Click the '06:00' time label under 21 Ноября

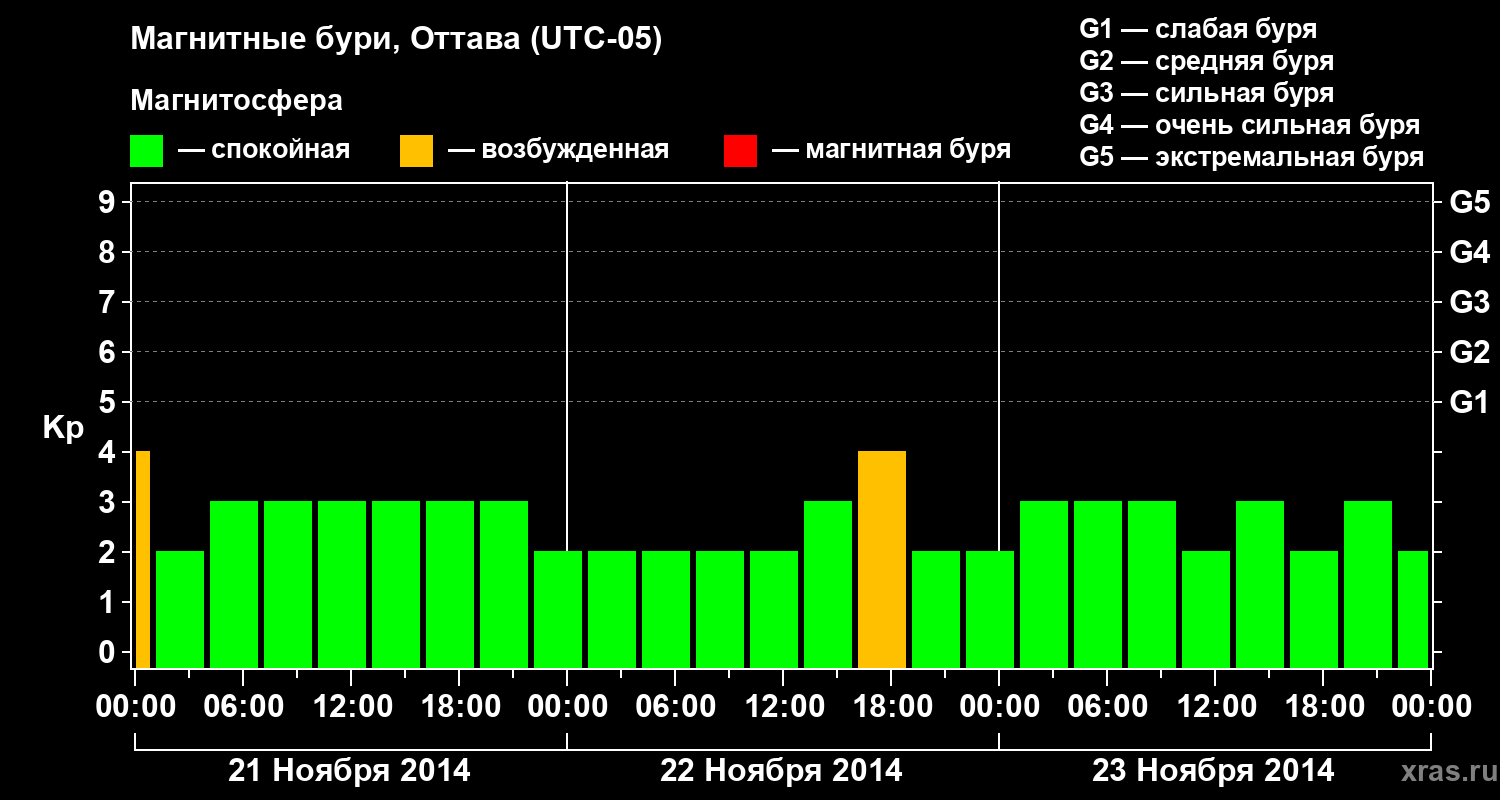243,707
